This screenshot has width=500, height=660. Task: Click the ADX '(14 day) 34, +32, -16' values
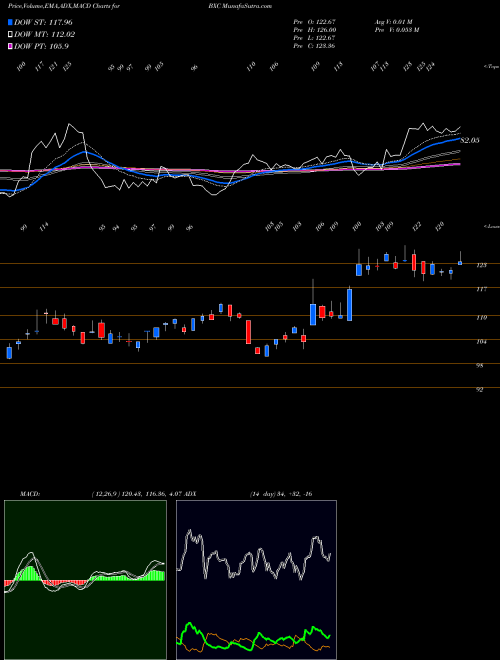(281, 494)
